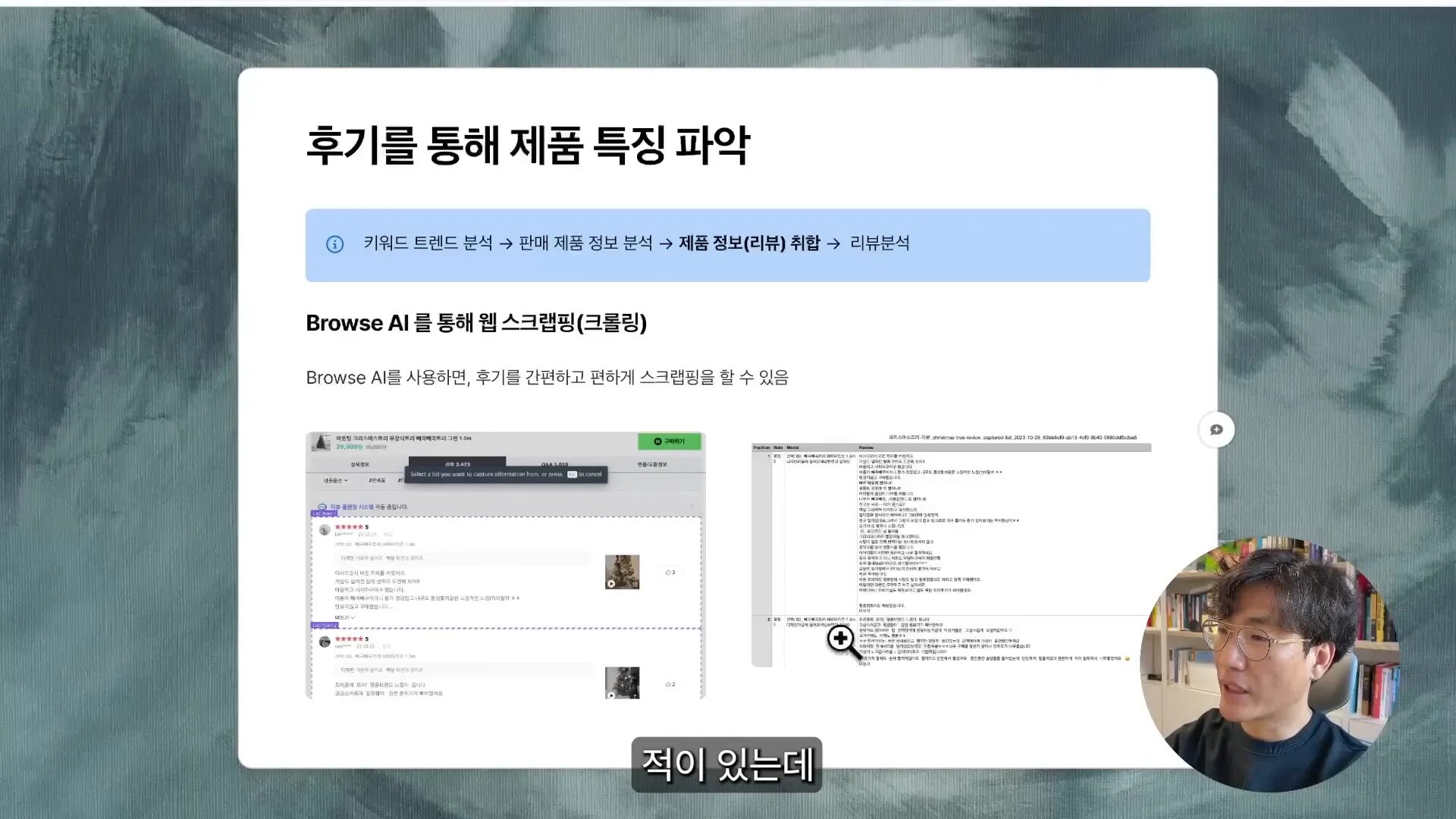Image resolution: width=1456 pixels, height=819 pixels.
Task: Click the Position column header in the spreadsheet
Action: (761, 447)
